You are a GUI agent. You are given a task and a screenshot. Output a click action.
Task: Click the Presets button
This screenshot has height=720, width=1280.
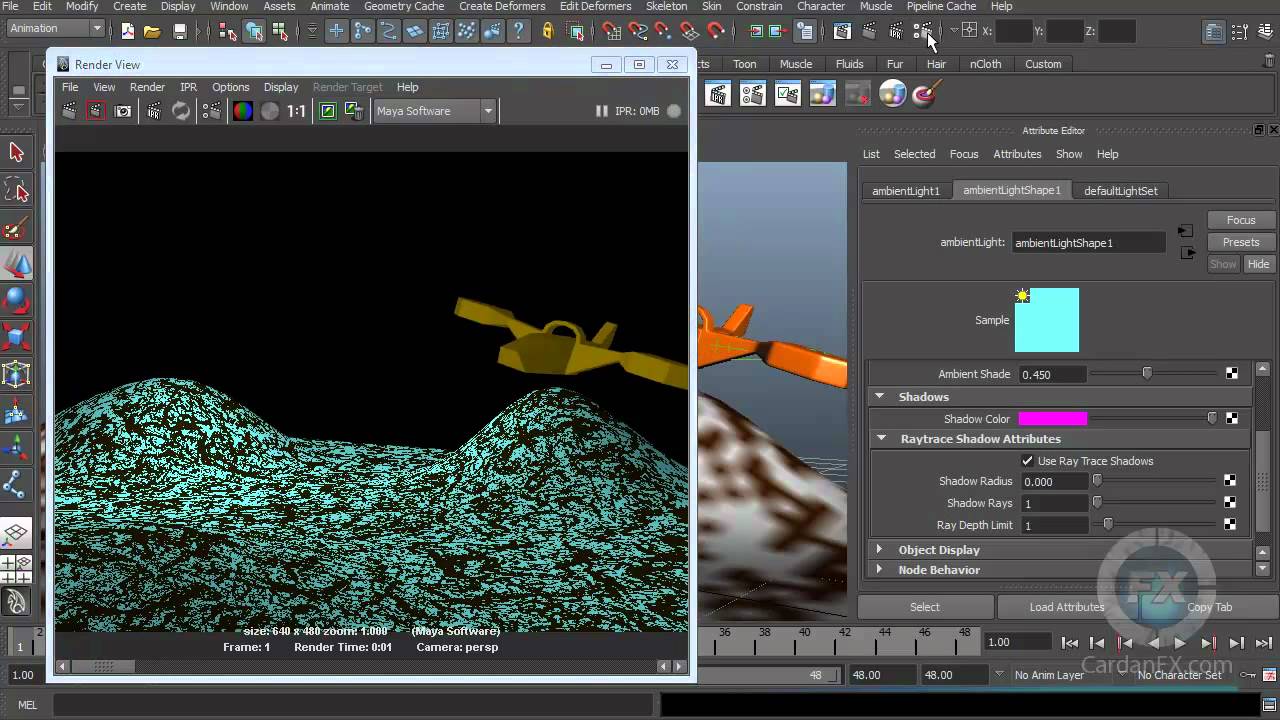(x=1240, y=242)
